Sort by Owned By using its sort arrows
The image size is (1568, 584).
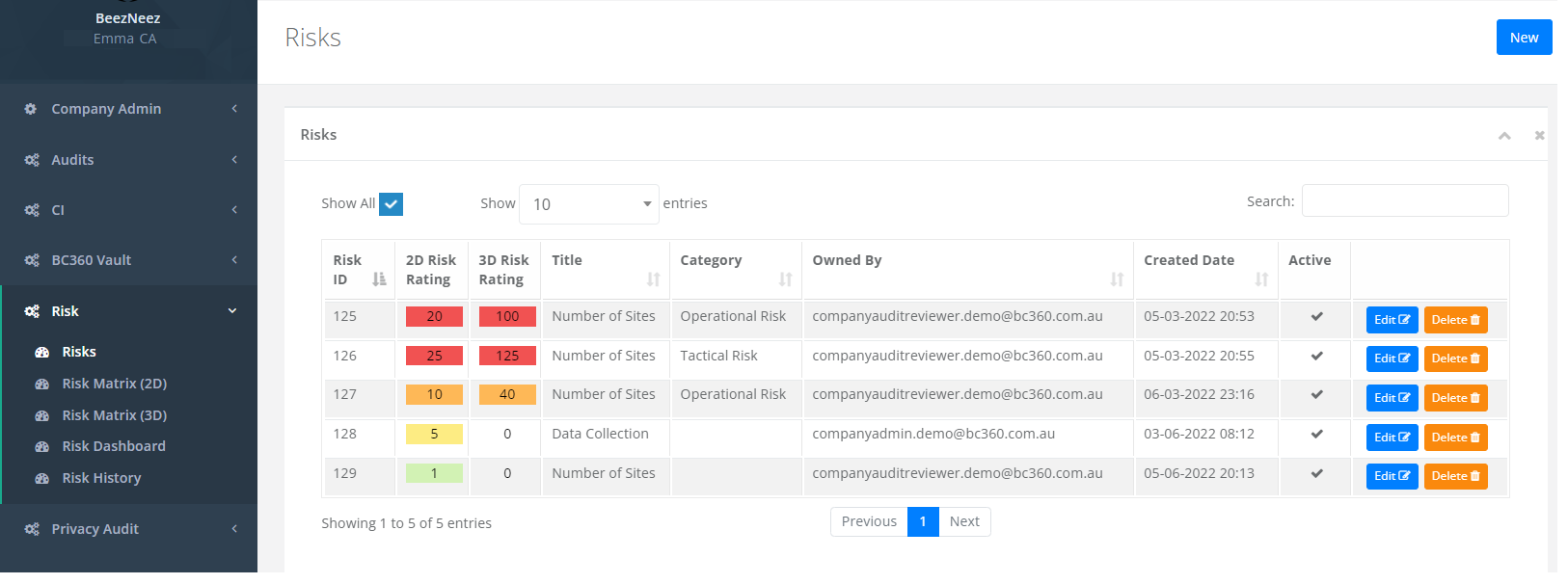(1117, 279)
